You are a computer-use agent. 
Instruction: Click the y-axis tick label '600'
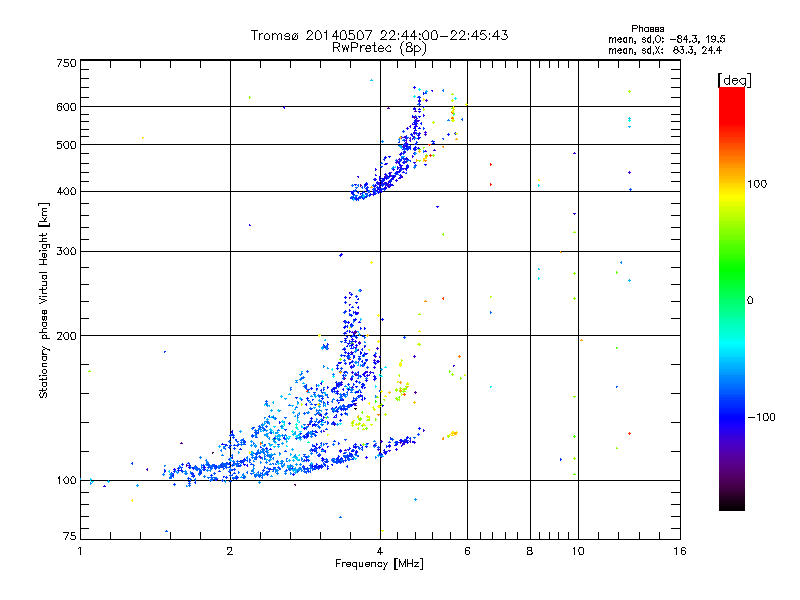point(66,107)
